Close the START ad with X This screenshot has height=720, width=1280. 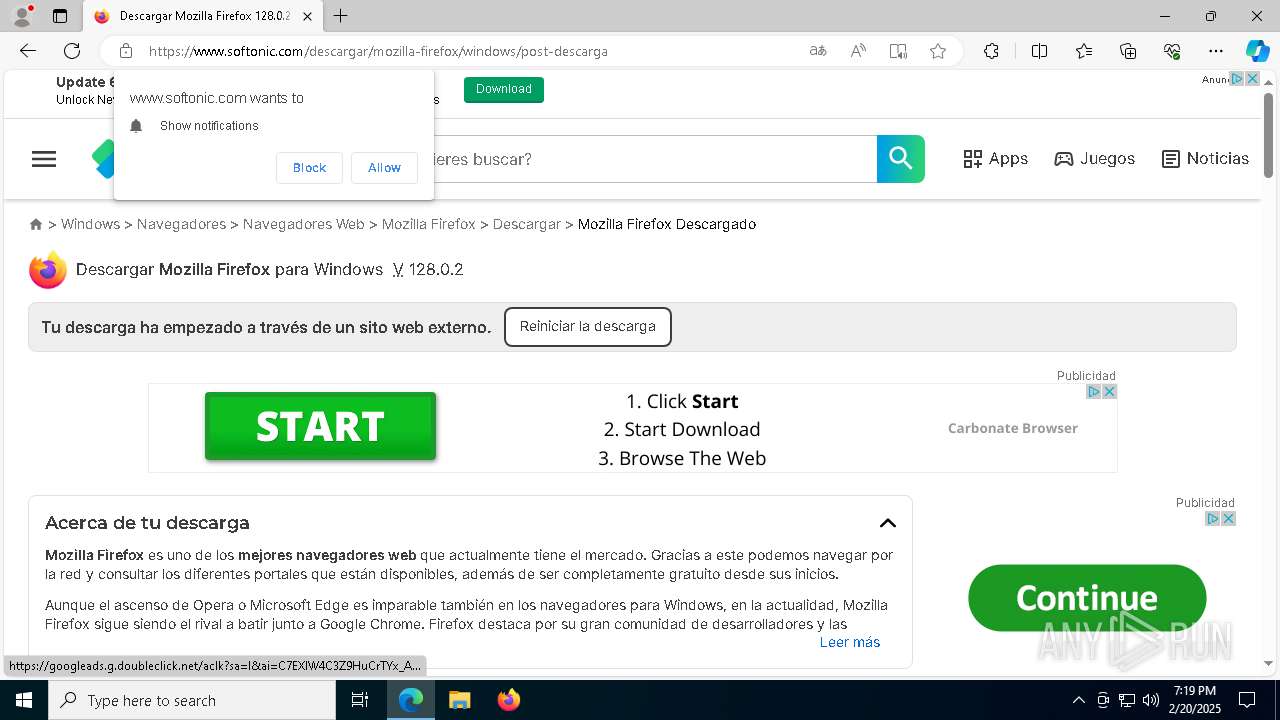pos(1109,392)
